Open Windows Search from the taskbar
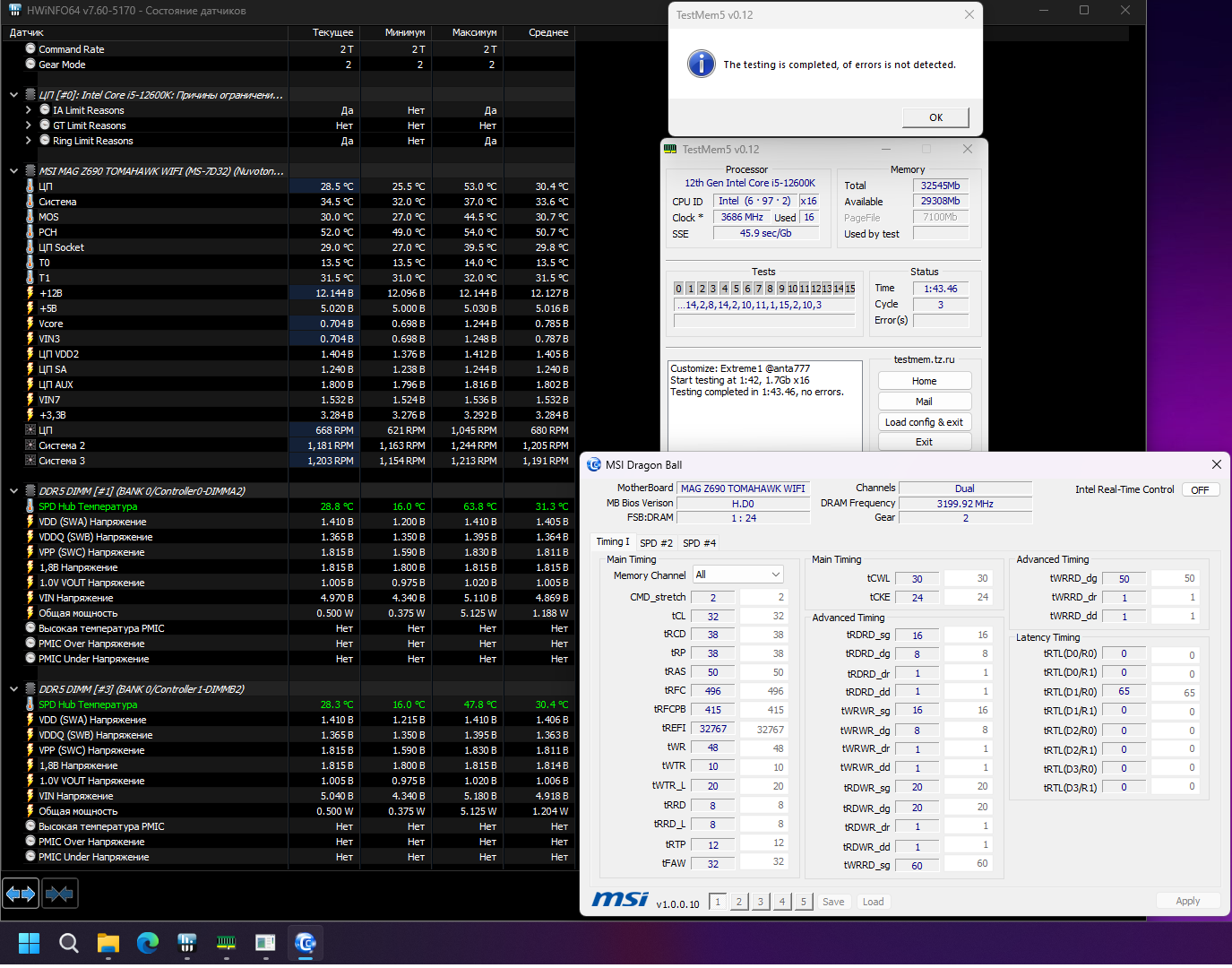Viewport: 1232px width, 968px height. [x=69, y=943]
